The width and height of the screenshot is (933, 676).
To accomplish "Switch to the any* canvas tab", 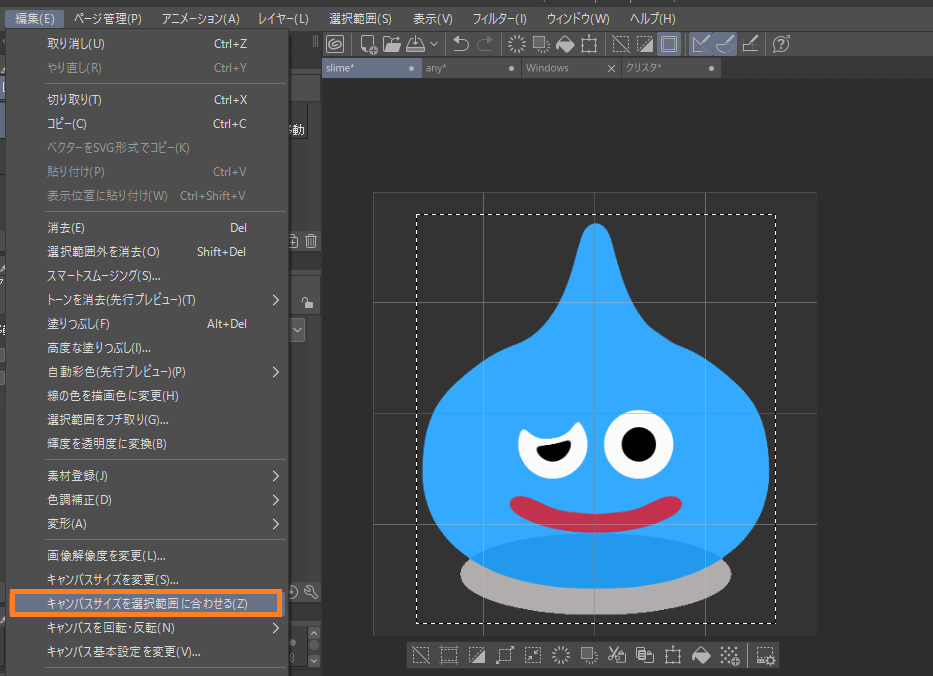I will click(471, 68).
